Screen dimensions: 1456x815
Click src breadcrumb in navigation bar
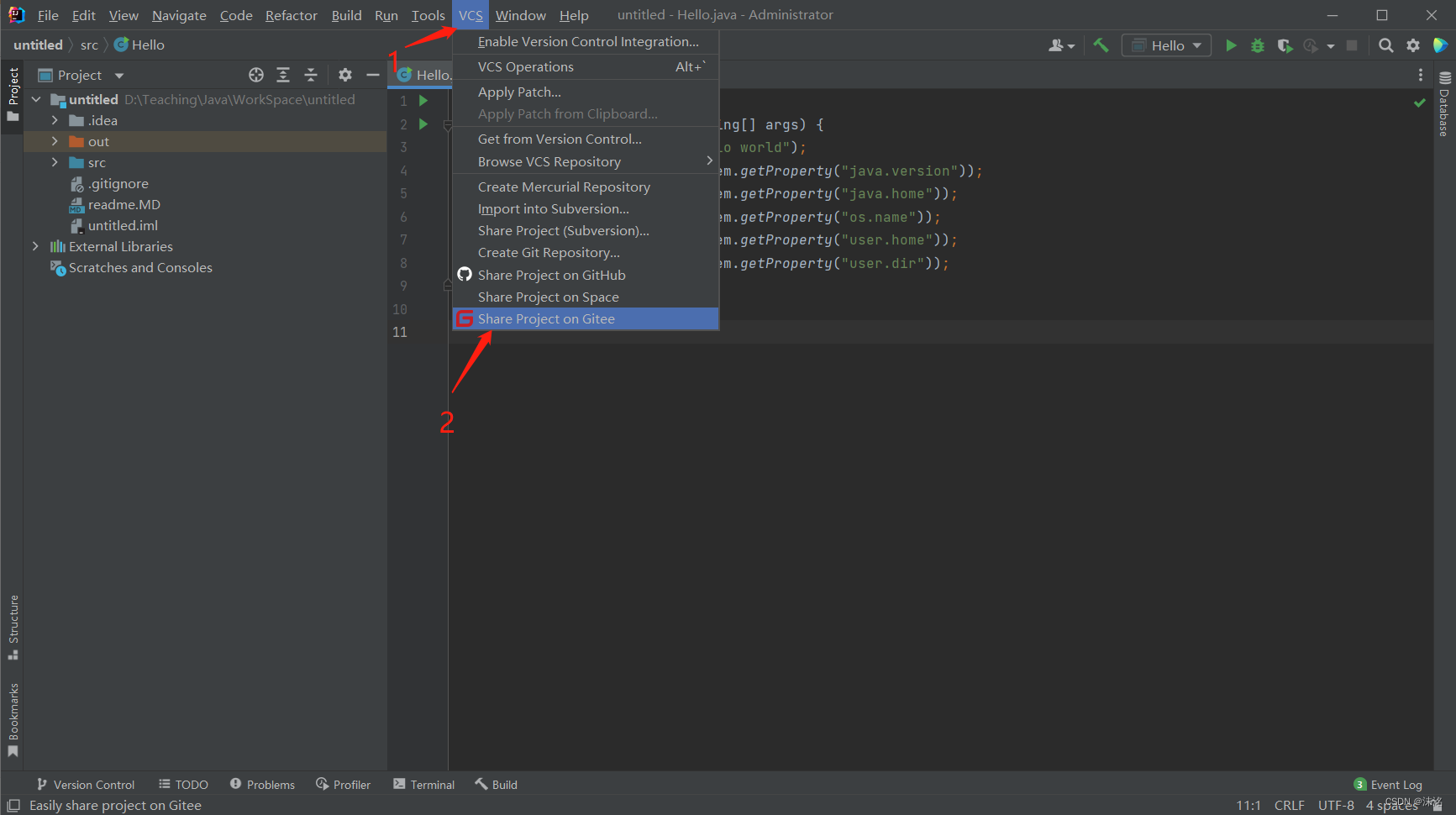(x=89, y=45)
